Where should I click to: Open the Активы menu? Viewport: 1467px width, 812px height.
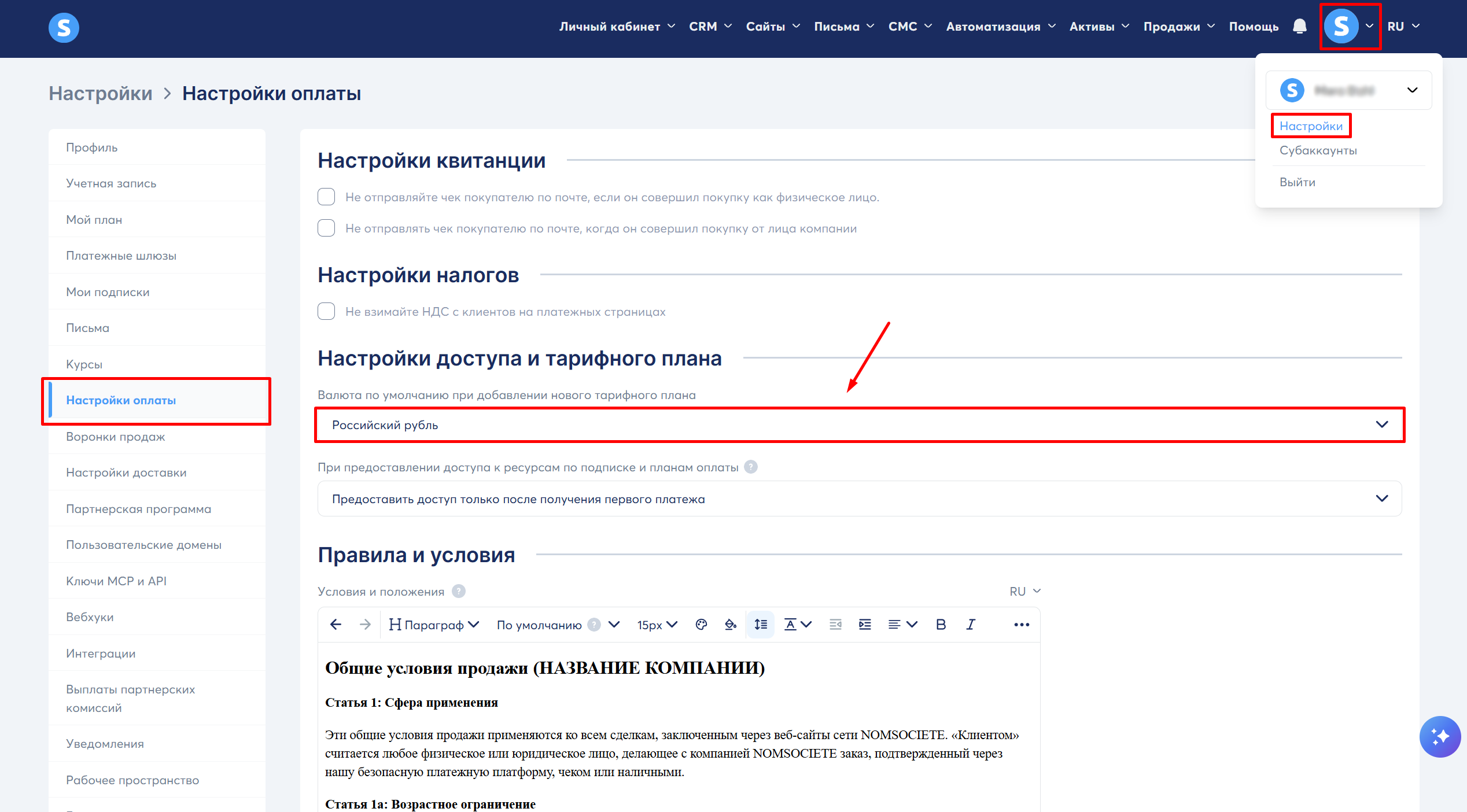click(1099, 27)
